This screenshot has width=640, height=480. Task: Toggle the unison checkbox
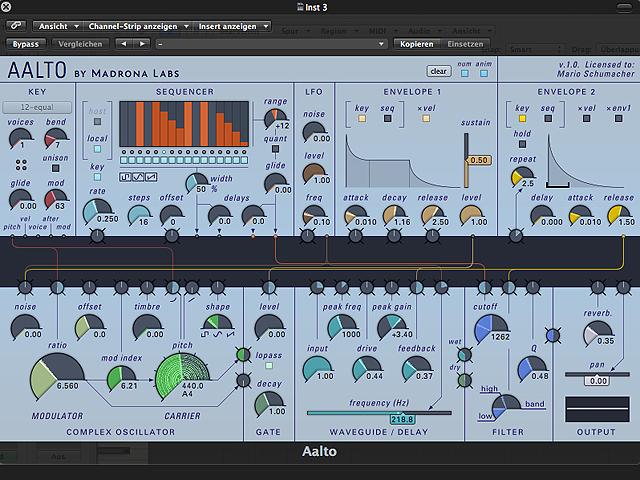[56, 168]
